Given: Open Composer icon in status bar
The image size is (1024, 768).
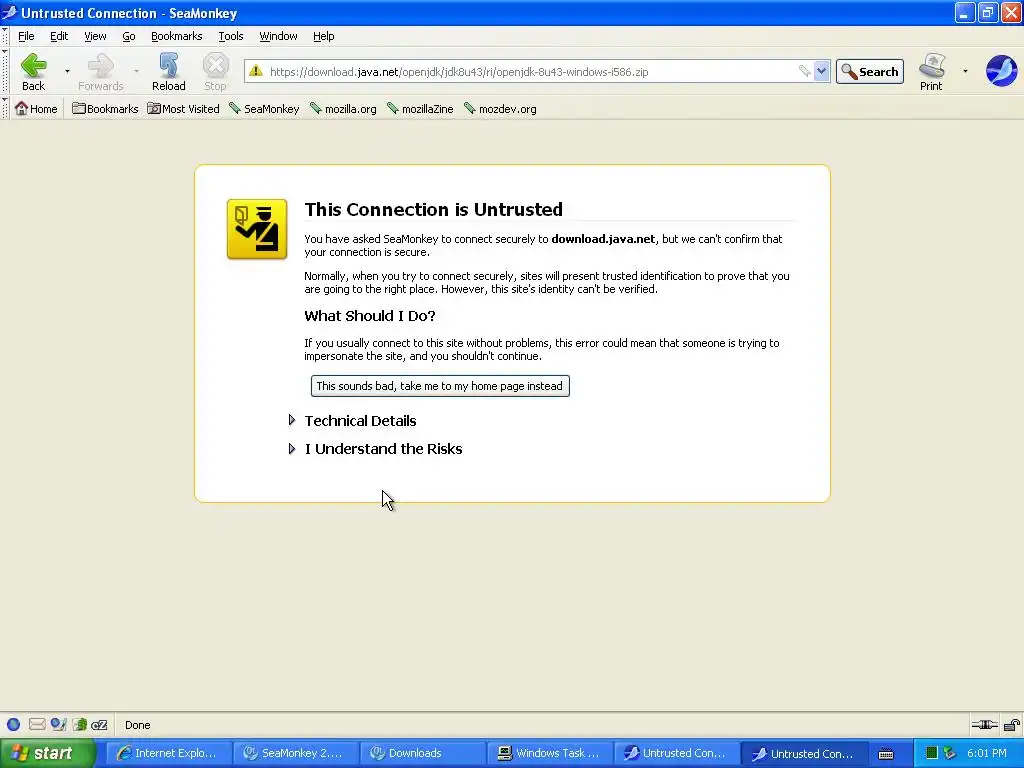Looking at the screenshot, I should (x=59, y=724).
